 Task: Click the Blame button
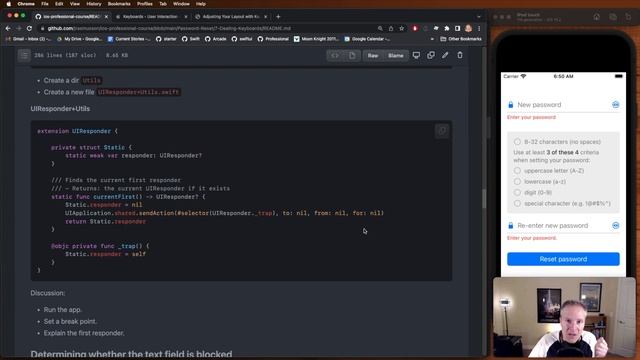[x=396, y=56]
